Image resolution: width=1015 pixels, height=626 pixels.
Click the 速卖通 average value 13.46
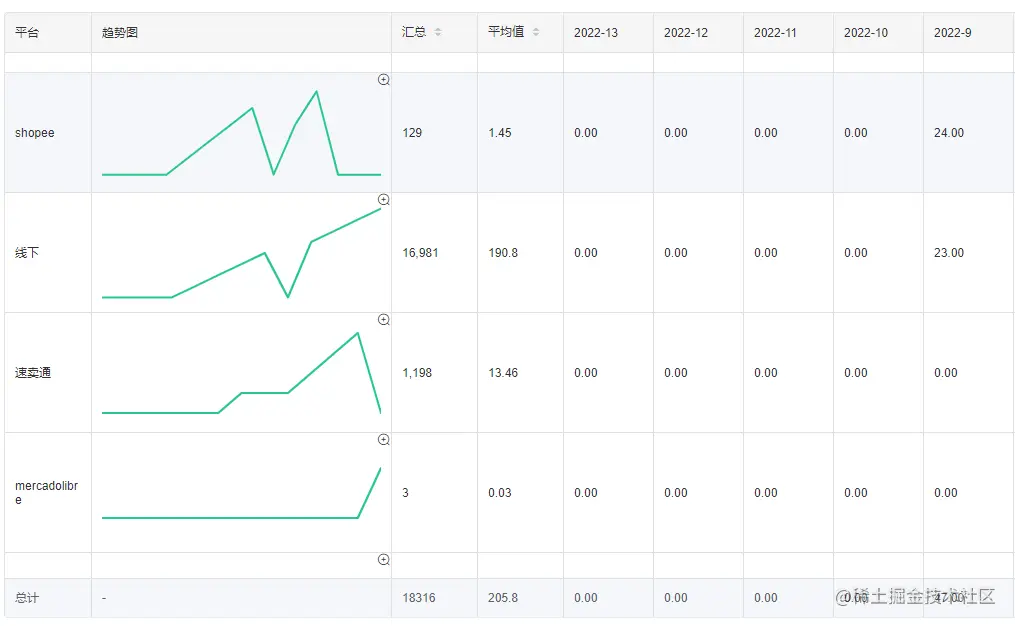coord(503,373)
